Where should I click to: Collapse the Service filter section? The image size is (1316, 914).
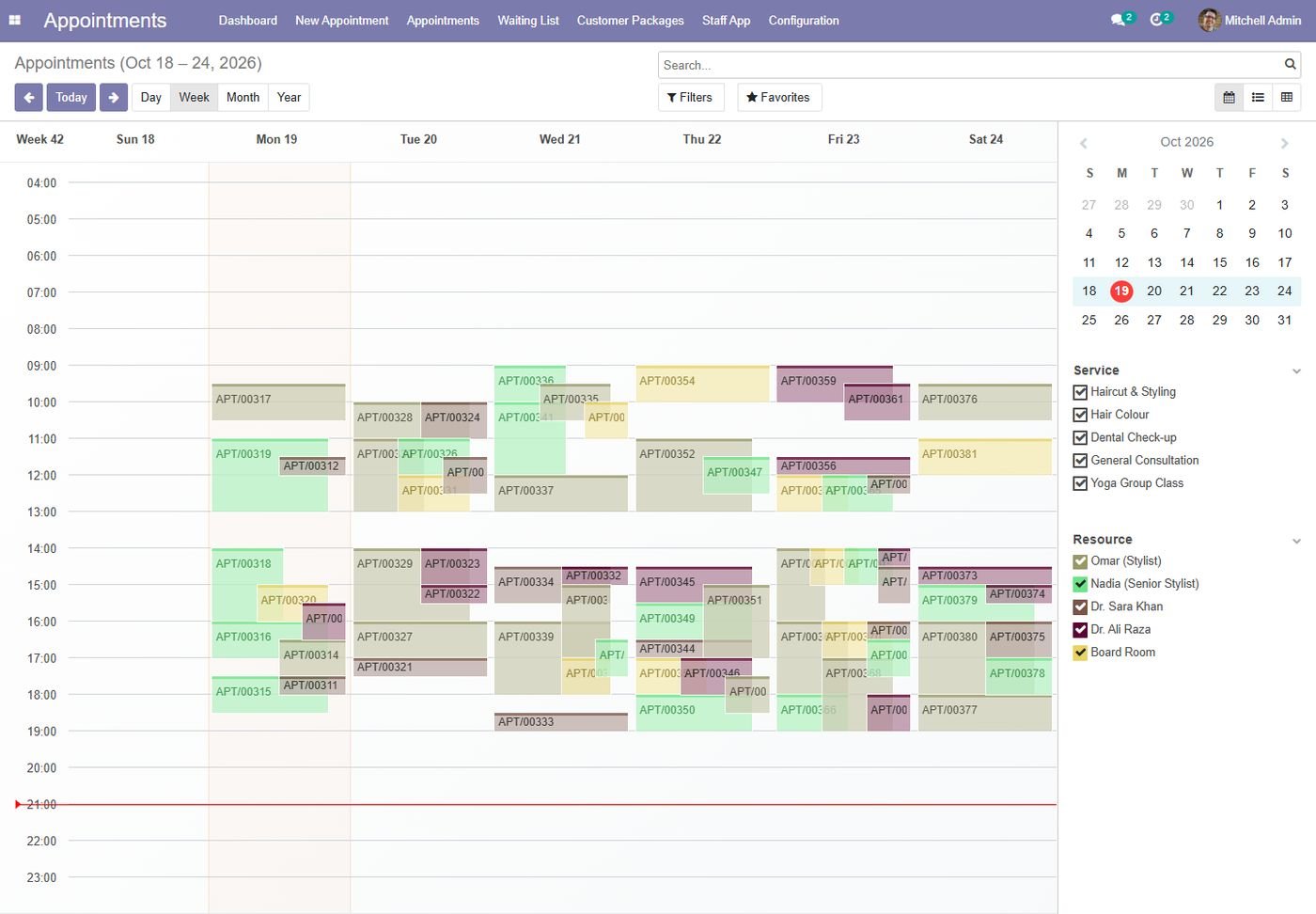1296,371
